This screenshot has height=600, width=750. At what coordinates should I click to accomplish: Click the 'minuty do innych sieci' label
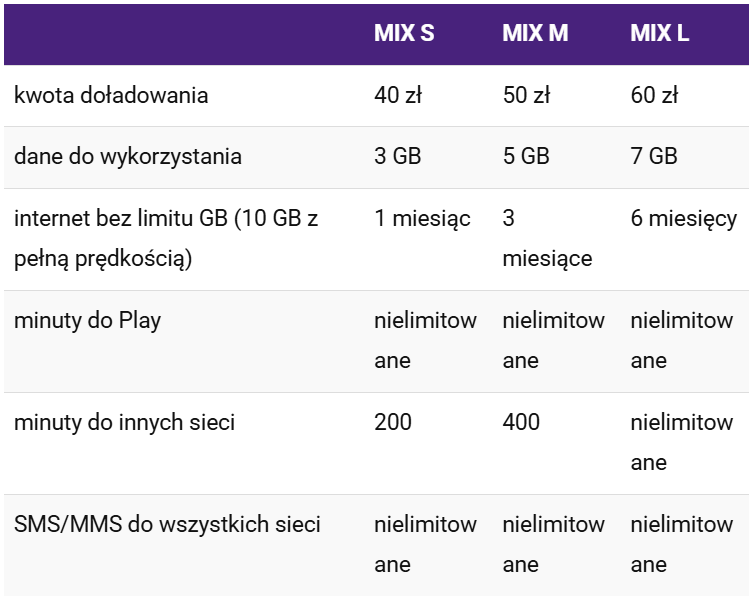pos(124,422)
